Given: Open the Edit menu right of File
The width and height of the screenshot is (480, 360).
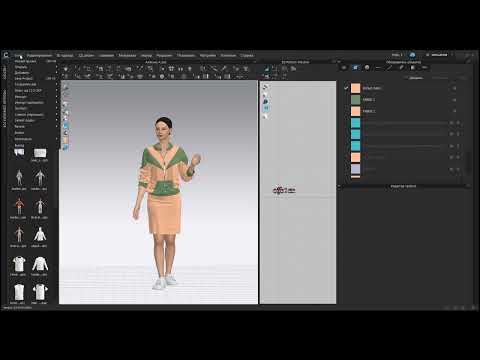Looking at the screenshot, I should (x=39, y=55).
